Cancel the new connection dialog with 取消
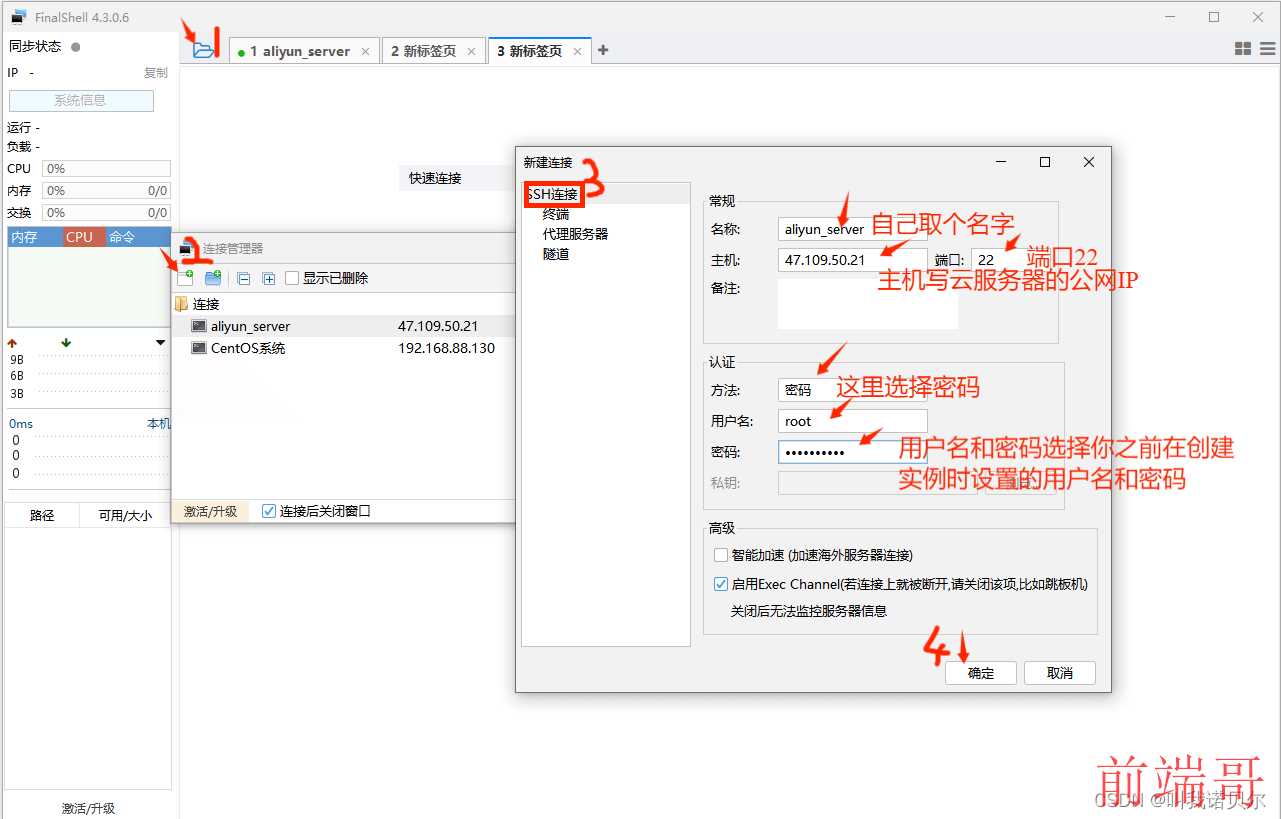 pos(1060,673)
